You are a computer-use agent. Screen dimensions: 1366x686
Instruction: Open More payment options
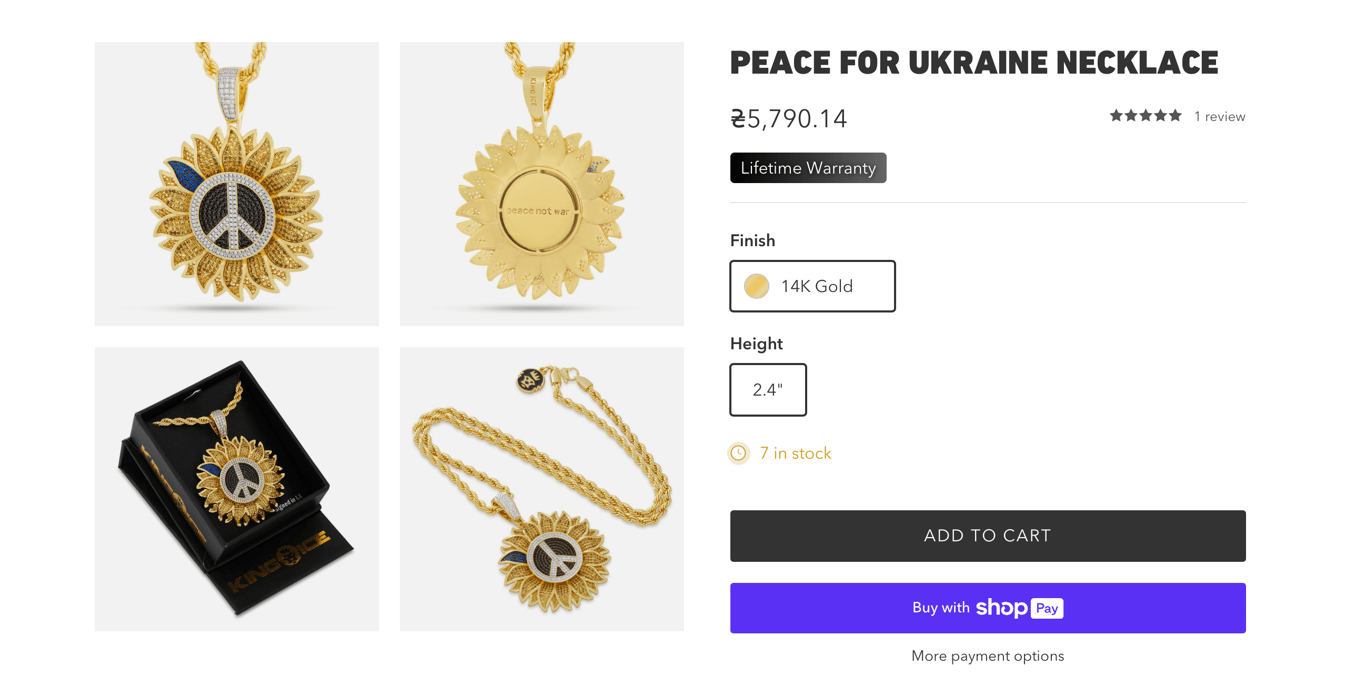[987, 656]
